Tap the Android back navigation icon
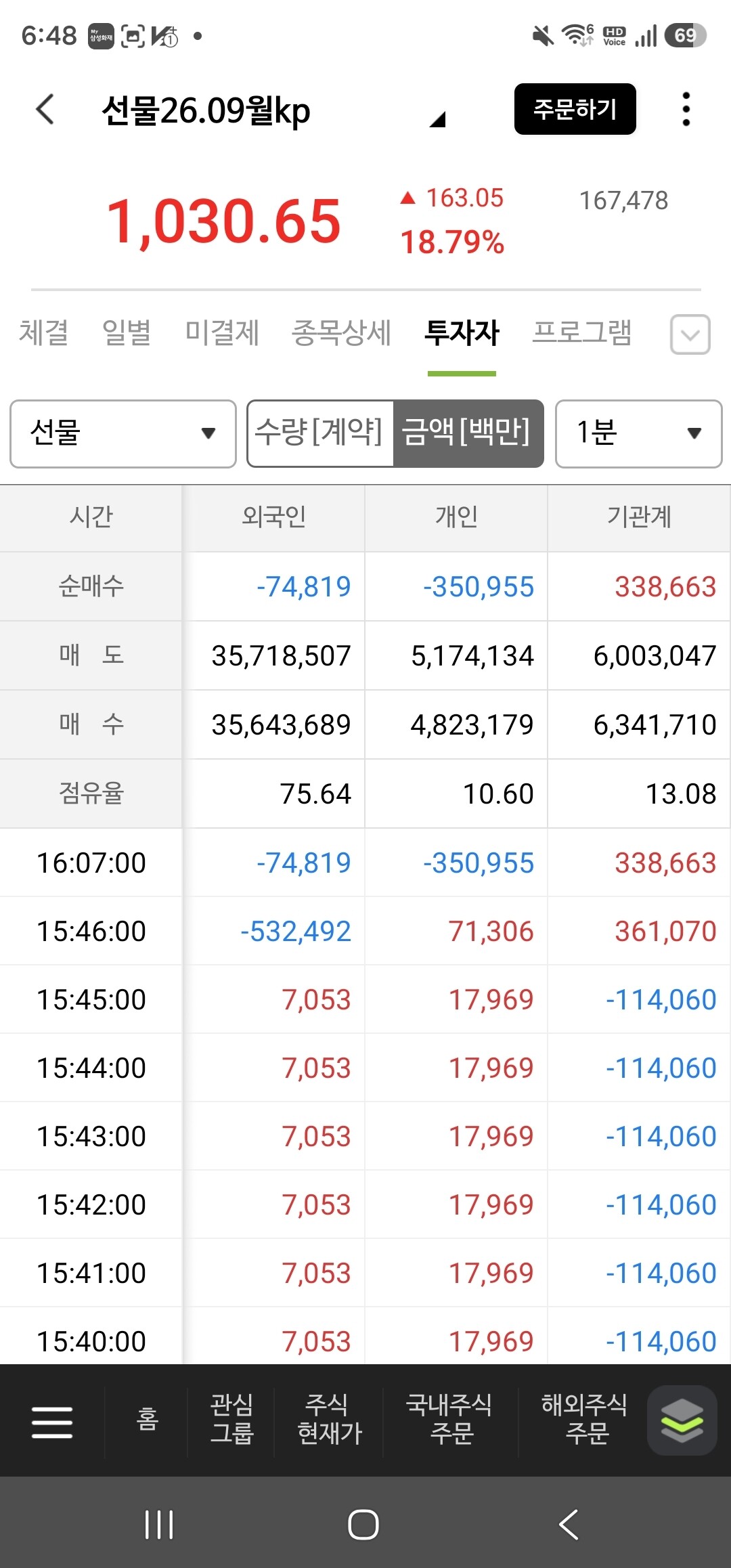 coord(569,1525)
